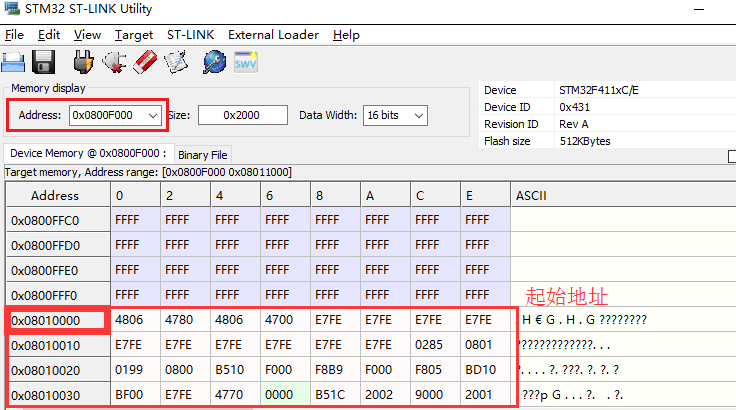
Task: Click cell F805 in row 0x08010020
Action: click(436, 370)
